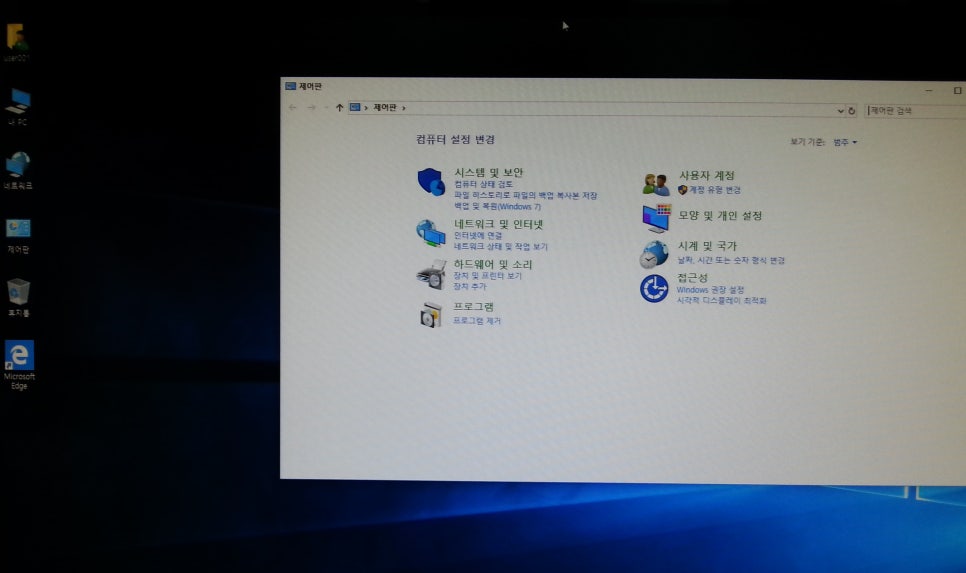Image resolution: width=966 pixels, height=573 pixels.
Task: Click the up arrow navigation button
Action: 340,108
